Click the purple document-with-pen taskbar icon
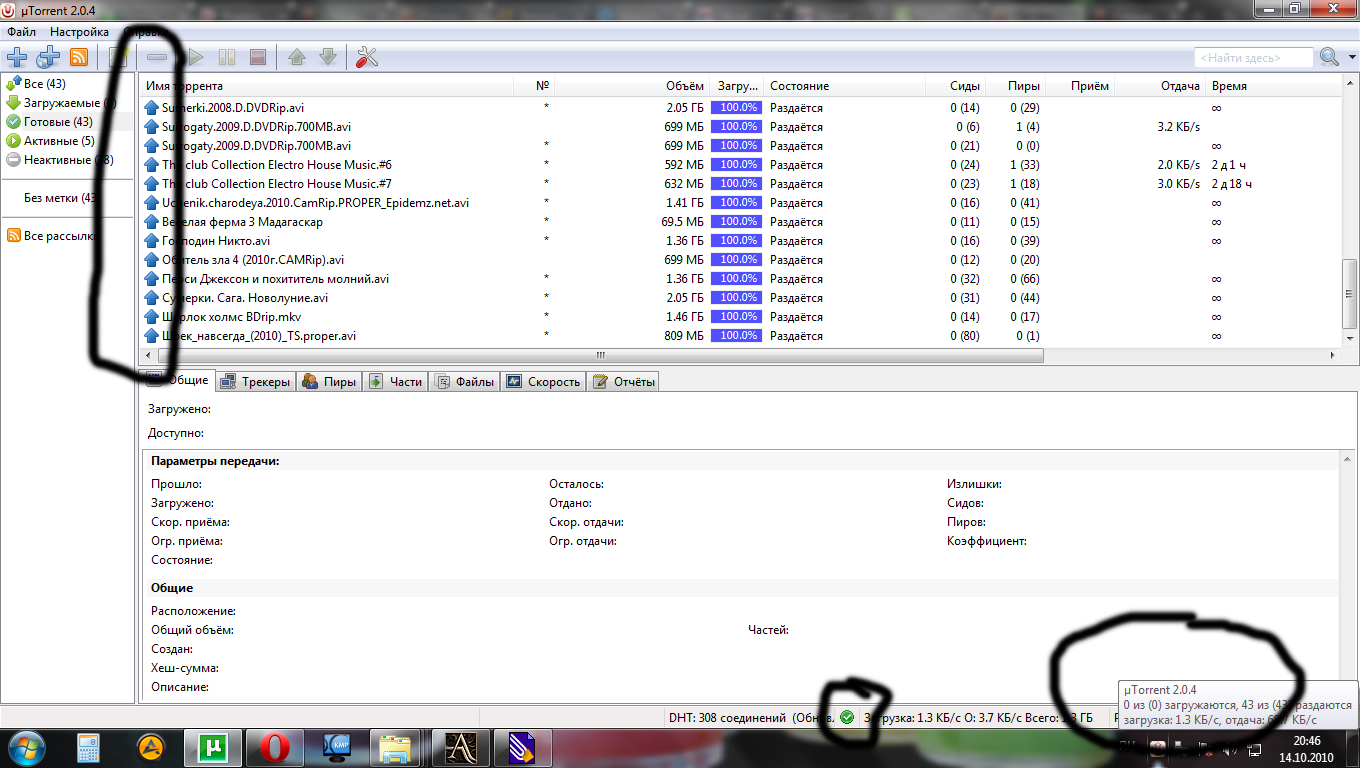 click(x=522, y=747)
